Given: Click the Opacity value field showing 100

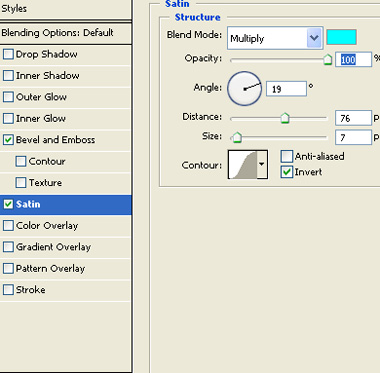Looking at the screenshot, I should pos(353,60).
